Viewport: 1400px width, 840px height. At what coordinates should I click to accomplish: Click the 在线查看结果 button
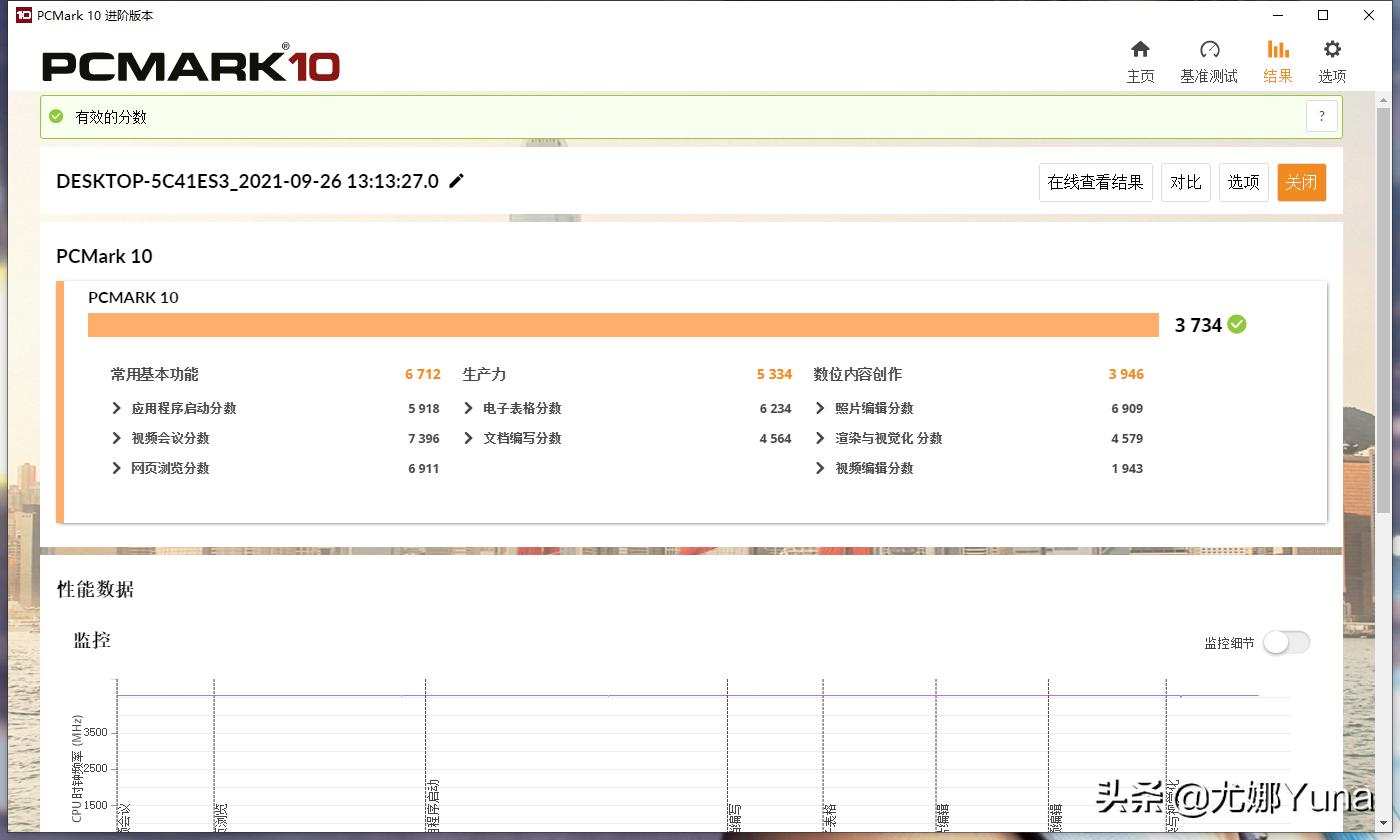(1095, 182)
